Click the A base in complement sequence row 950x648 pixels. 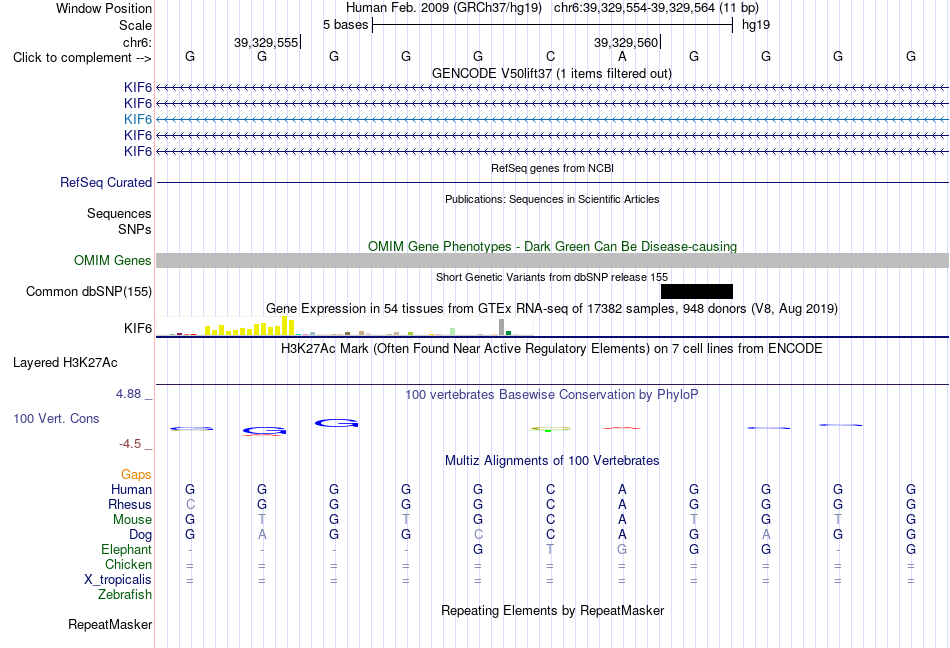pos(622,56)
